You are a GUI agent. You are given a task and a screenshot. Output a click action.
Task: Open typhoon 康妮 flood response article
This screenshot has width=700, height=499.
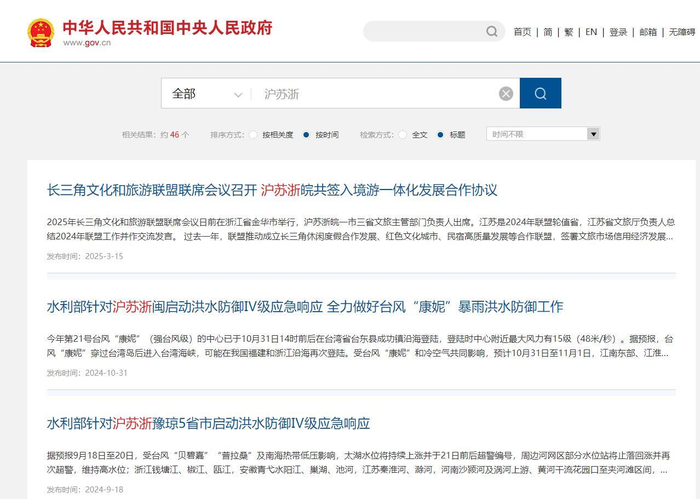click(305, 307)
